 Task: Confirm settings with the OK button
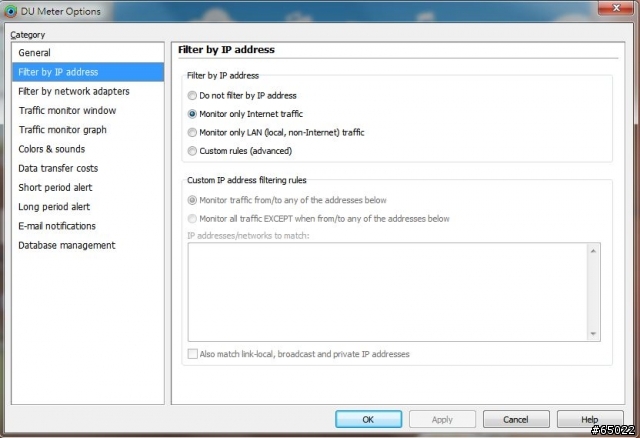click(x=369, y=419)
